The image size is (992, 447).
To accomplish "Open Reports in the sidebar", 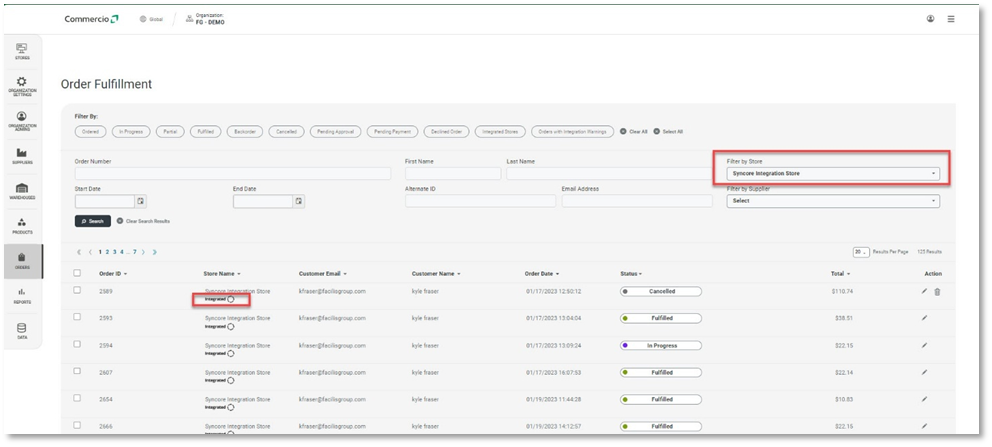I will pos(22,295).
